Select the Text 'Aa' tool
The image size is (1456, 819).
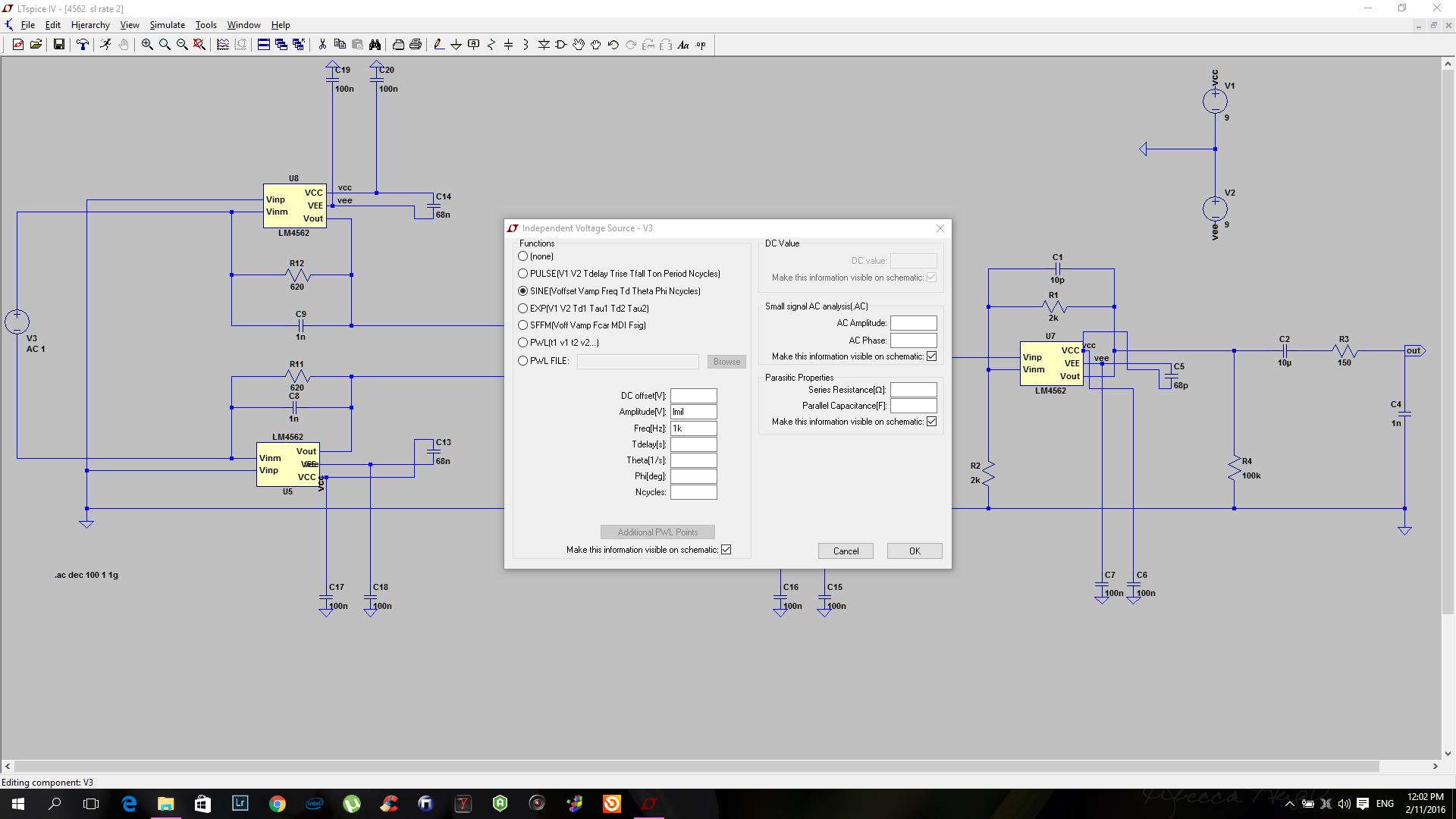[683, 45]
